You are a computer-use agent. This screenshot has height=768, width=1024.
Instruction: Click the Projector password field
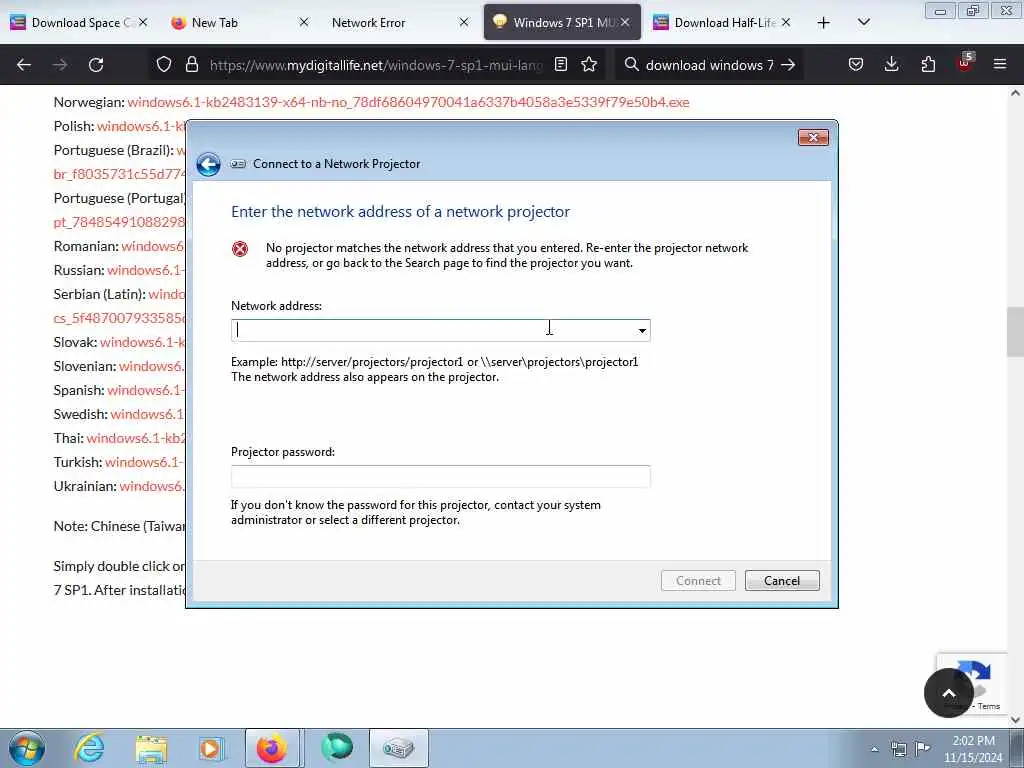click(x=441, y=476)
